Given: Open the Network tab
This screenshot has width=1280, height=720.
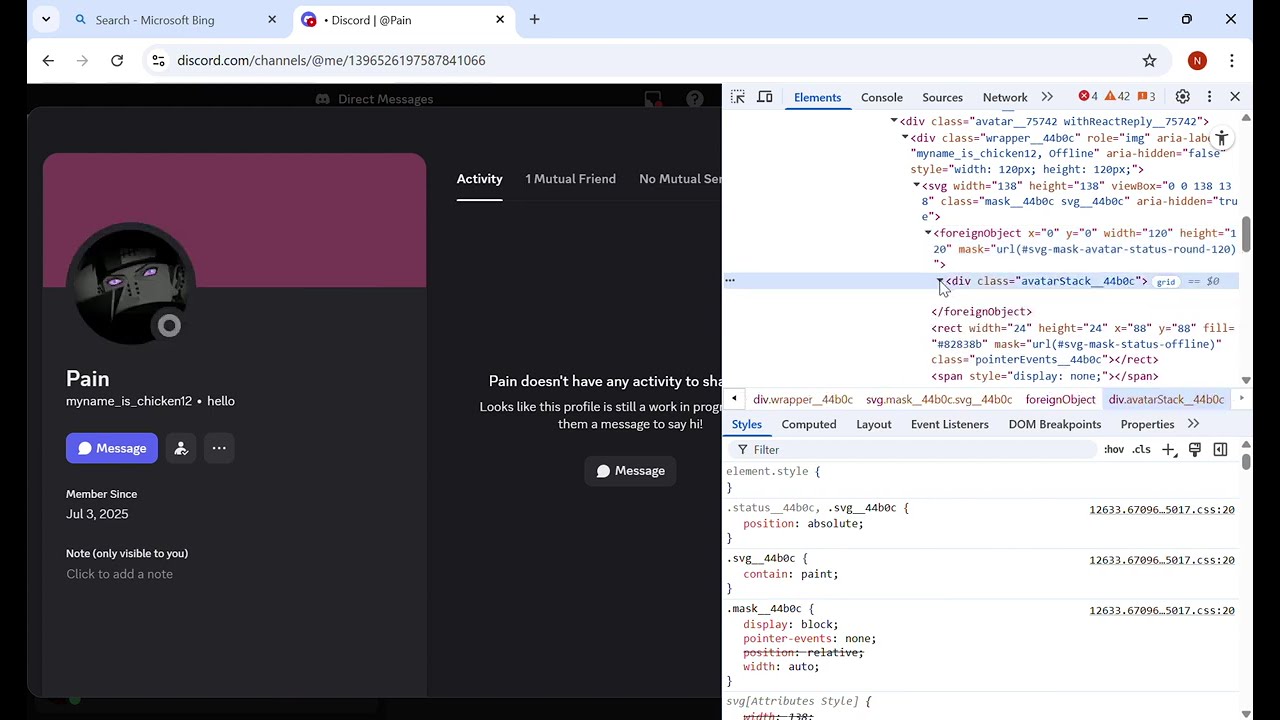Looking at the screenshot, I should coord(1005,97).
